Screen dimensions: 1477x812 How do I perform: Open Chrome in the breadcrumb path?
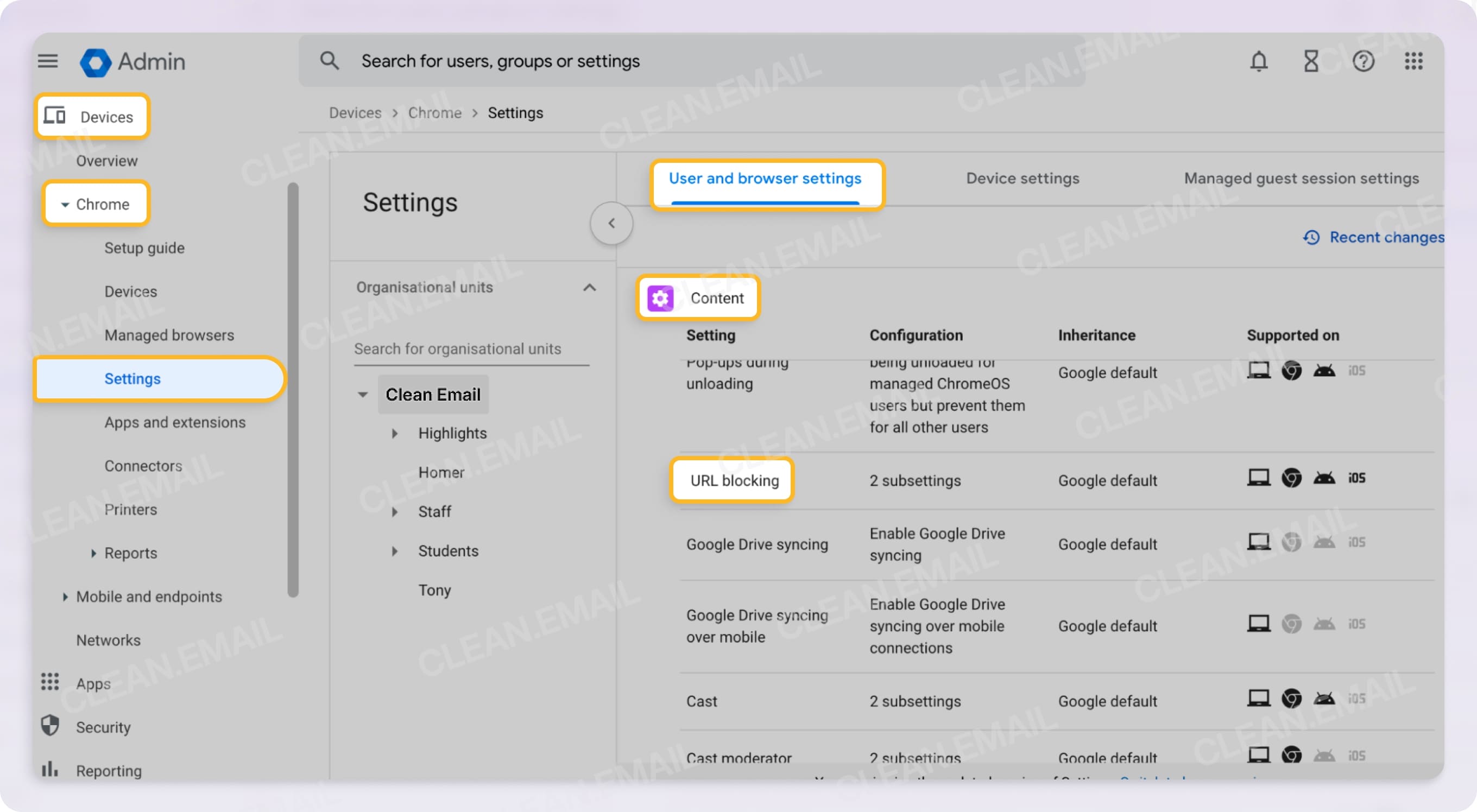pos(434,112)
